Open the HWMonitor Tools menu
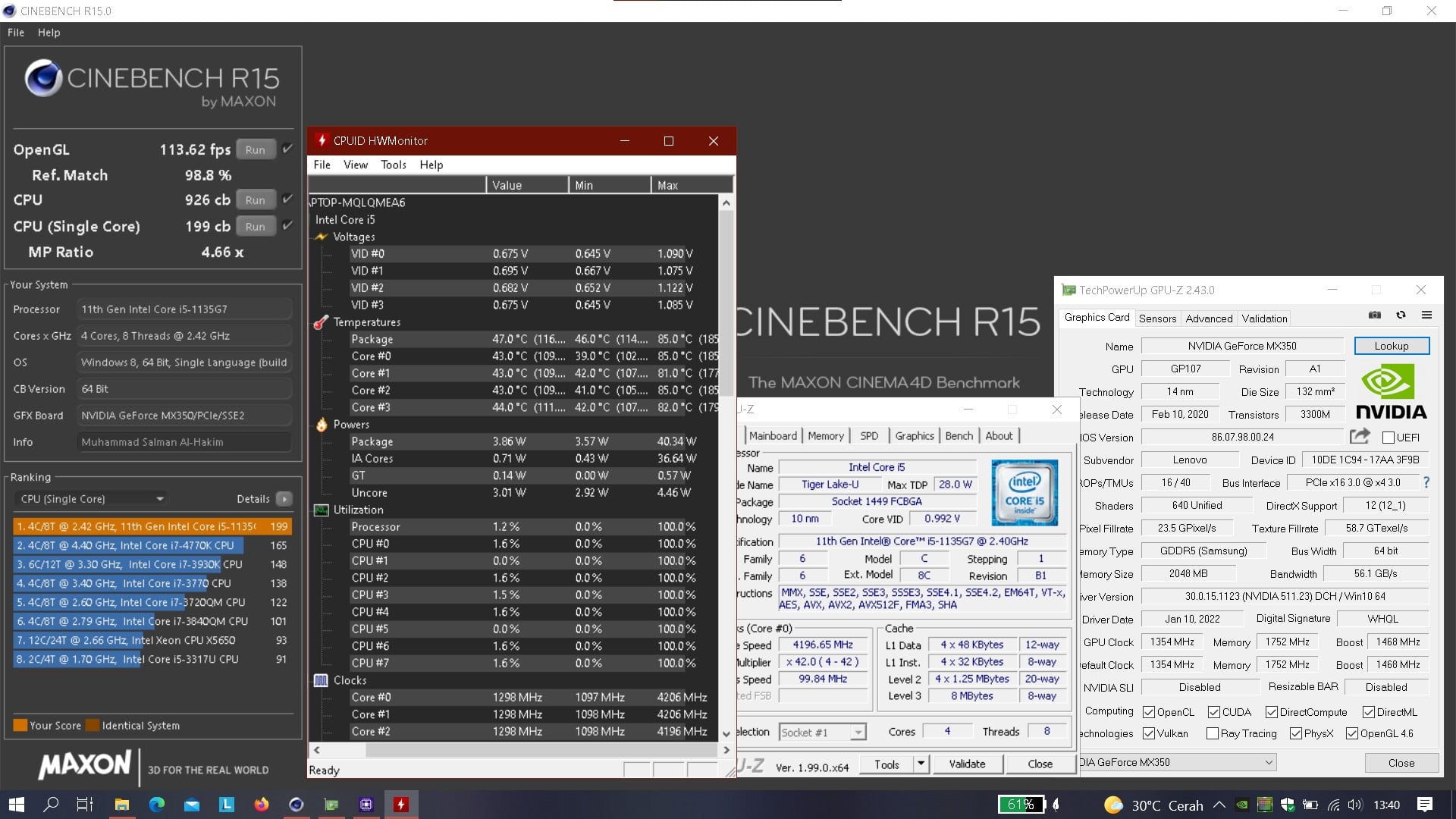The width and height of the screenshot is (1456, 819). 394,165
